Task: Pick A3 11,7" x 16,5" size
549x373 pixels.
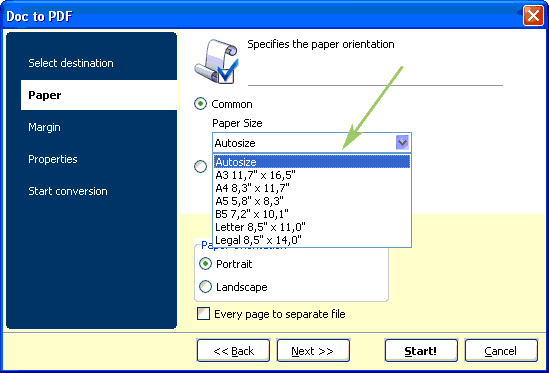Action: pyautogui.click(x=312, y=175)
